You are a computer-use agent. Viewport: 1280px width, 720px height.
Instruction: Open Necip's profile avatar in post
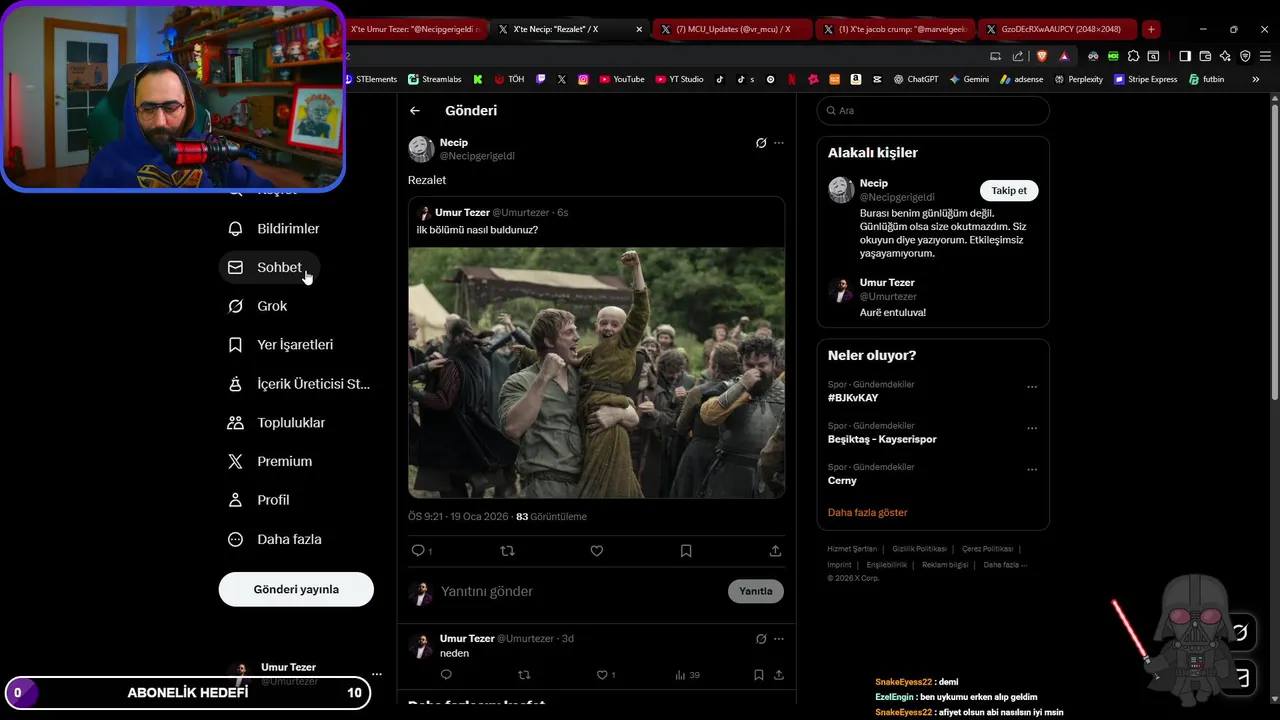click(421, 149)
